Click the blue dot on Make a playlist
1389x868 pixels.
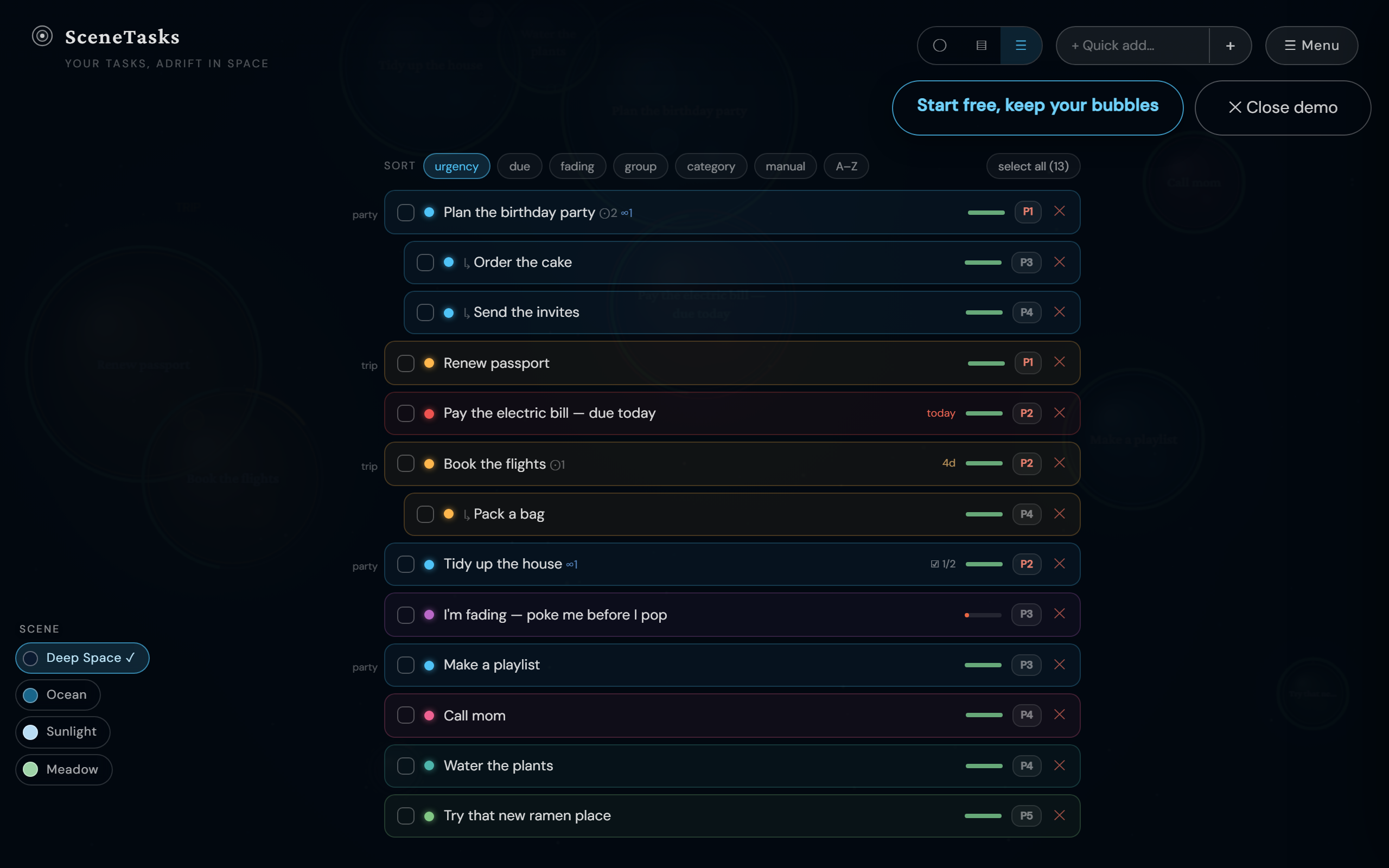pyautogui.click(x=429, y=665)
